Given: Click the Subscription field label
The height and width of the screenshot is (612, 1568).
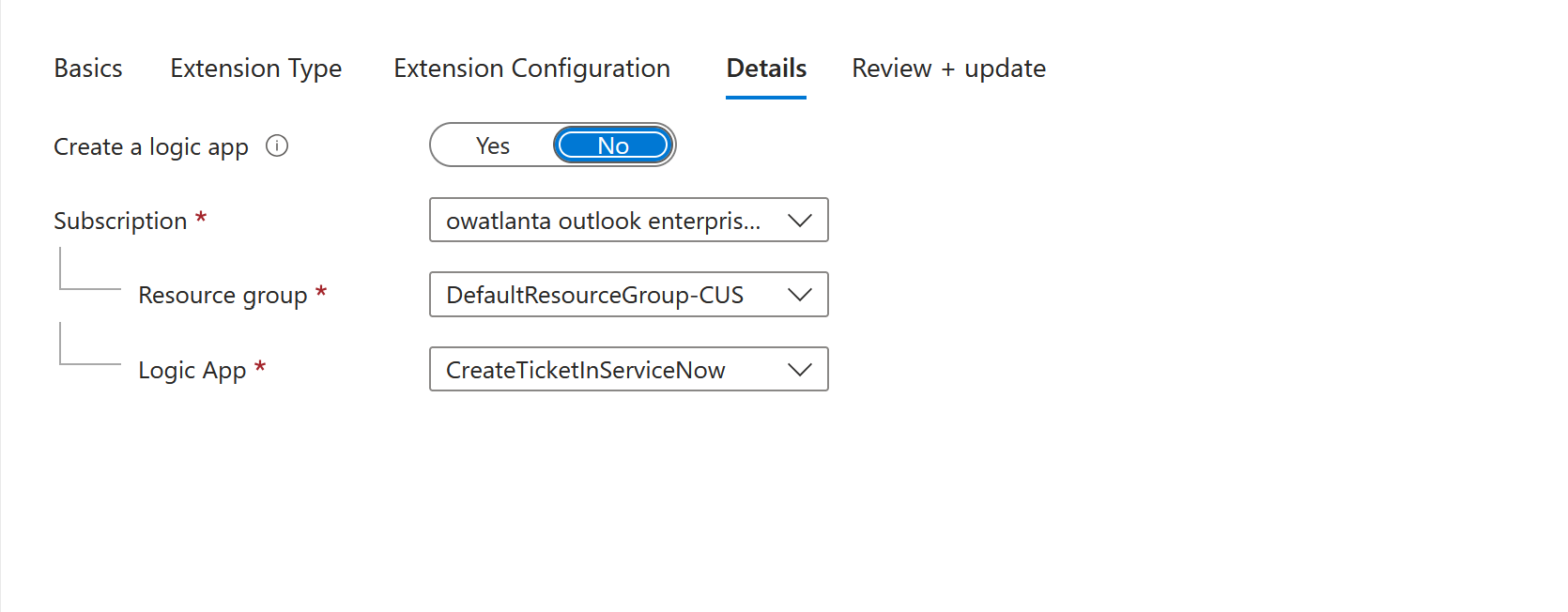Looking at the screenshot, I should click(120, 221).
